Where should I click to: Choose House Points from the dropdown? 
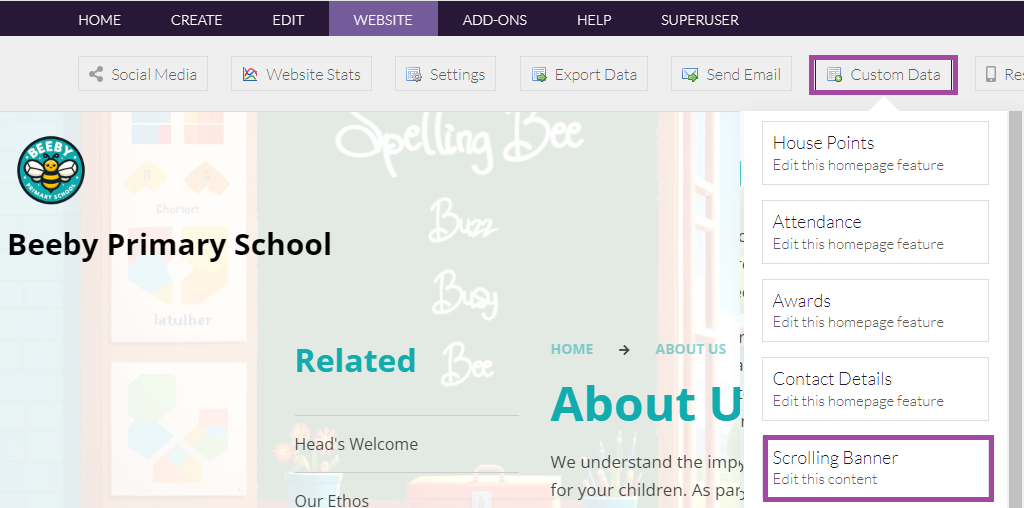coord(875,153)
